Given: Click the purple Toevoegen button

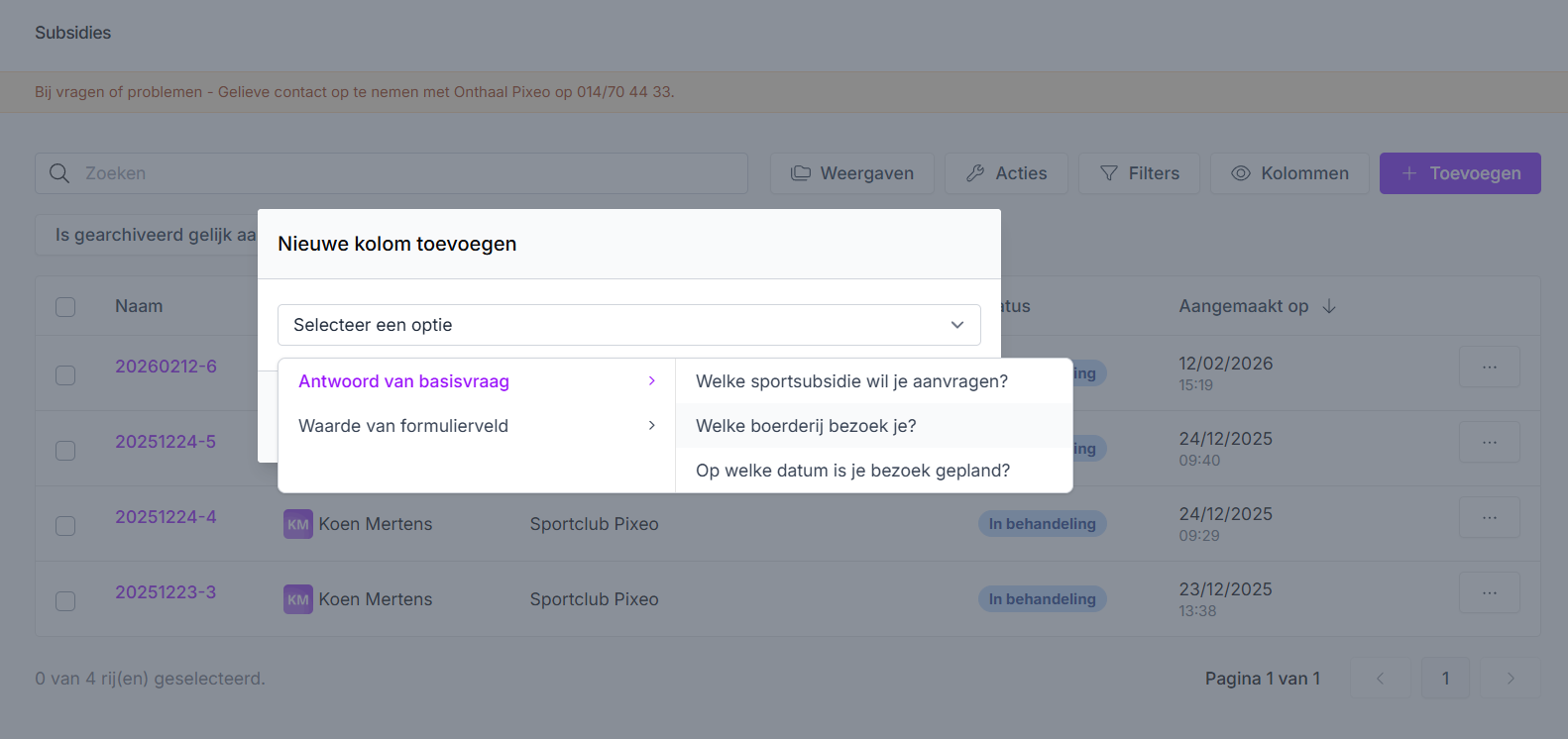Looking at the screenshot, I should pyautogui.click(x=1459, y=173).
